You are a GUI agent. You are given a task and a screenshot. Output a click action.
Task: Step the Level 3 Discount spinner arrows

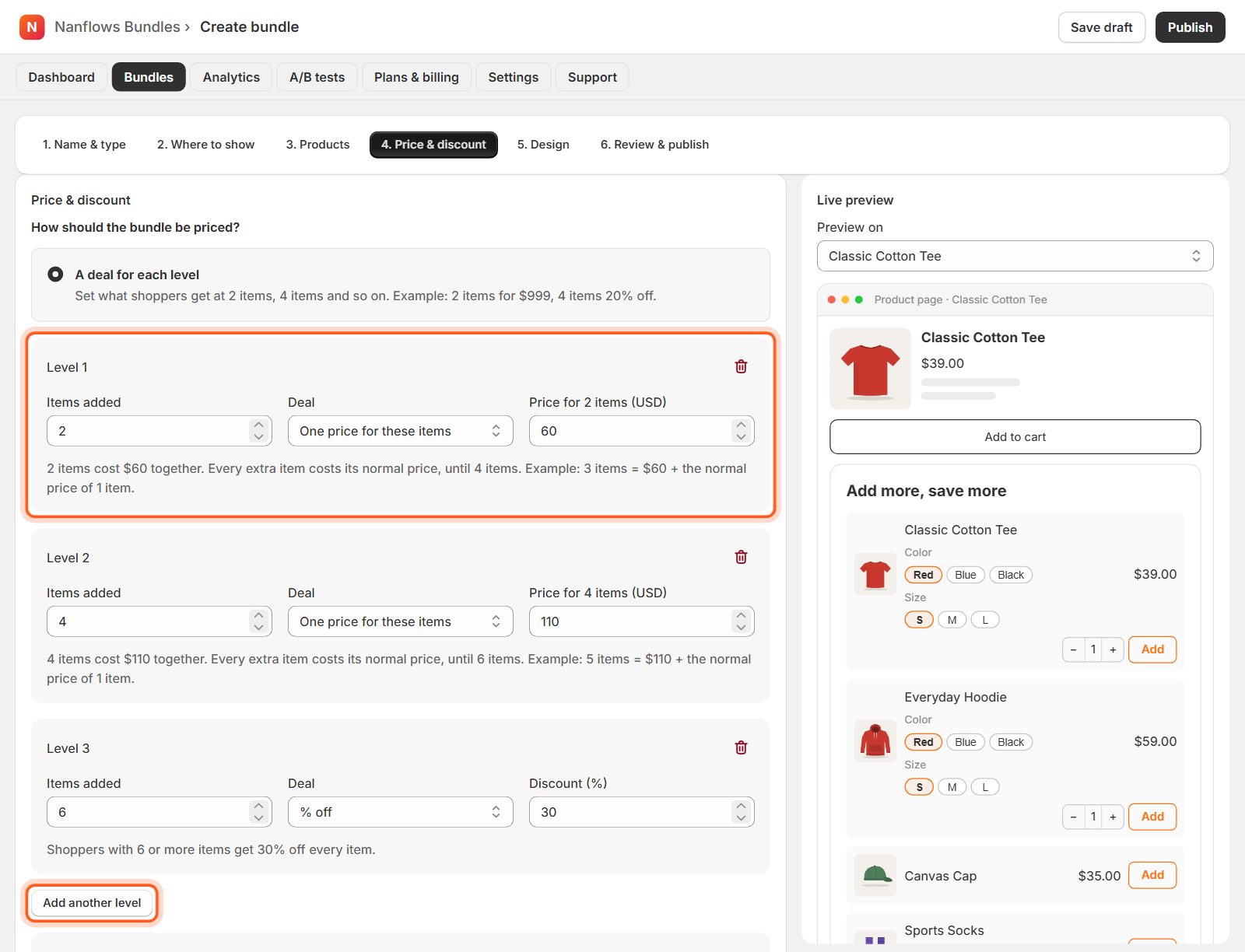click(741, 812)
